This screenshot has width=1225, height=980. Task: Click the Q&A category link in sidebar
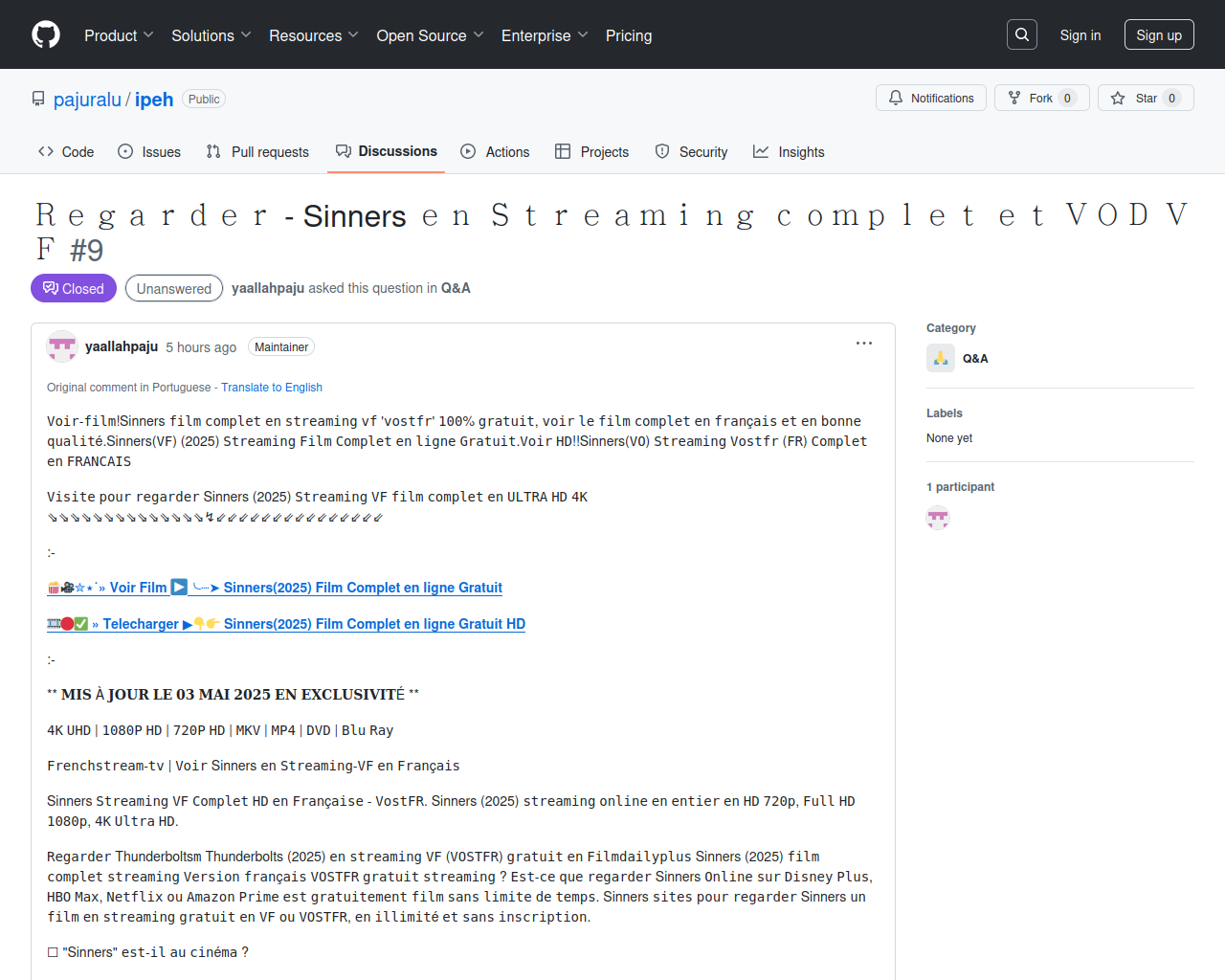pyautogui.click(x=975, y=358)
